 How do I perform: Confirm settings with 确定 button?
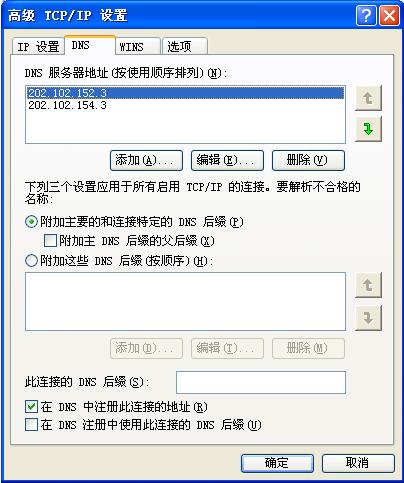click(277, 463)
